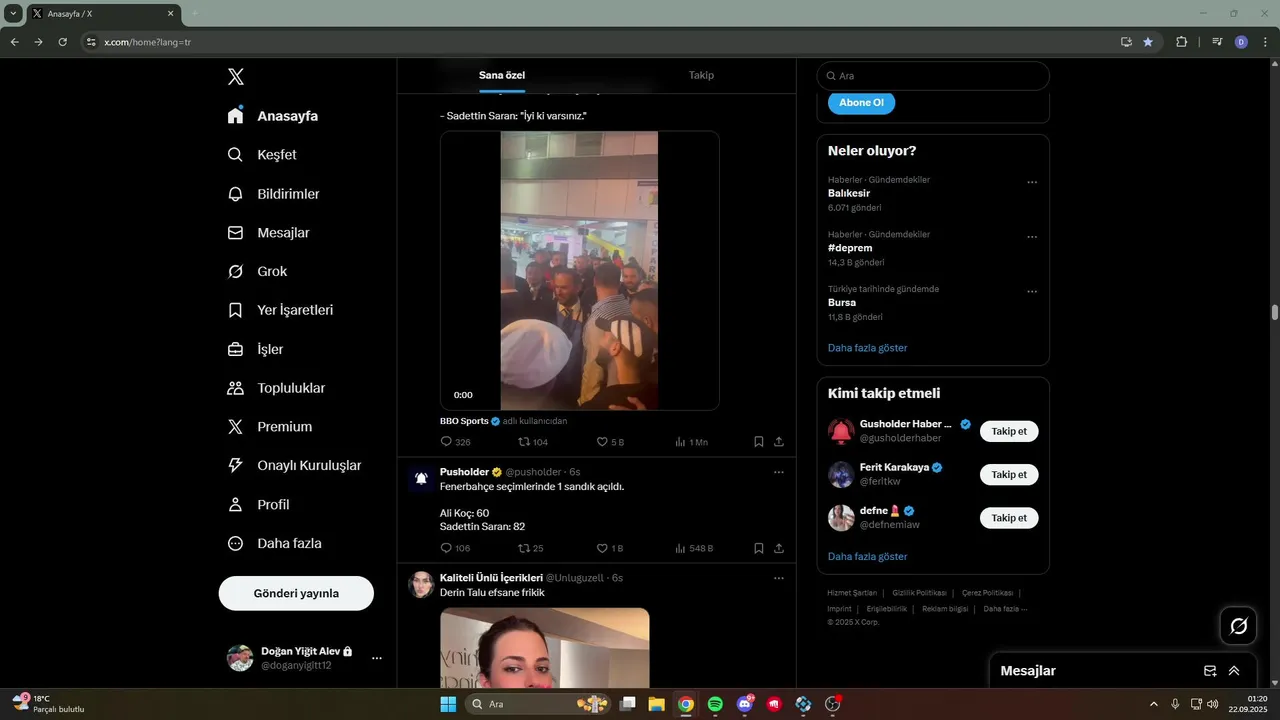Viewport: 1280px width, 720px height.
Task: Open Chrome extensions puzzle icon
Action: 1182,42
